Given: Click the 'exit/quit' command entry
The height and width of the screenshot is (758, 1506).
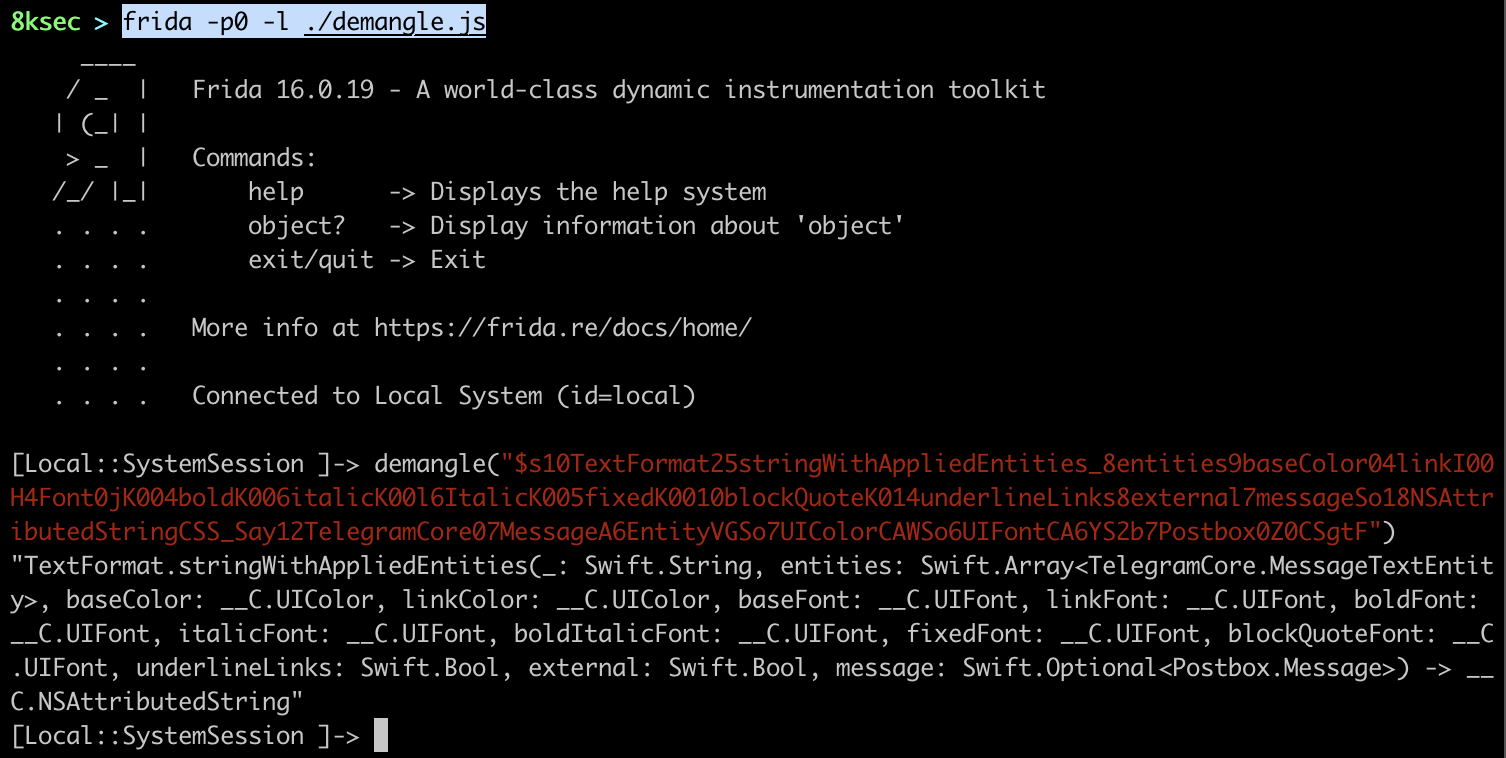Looking at the screenshot, I should click(x=310, y=260).
